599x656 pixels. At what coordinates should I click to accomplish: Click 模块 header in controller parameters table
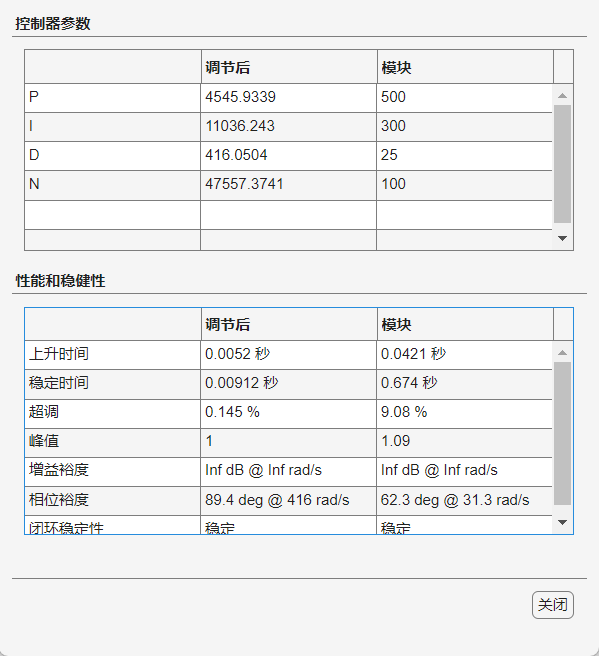pyautogui.click(x=396, y=67)
